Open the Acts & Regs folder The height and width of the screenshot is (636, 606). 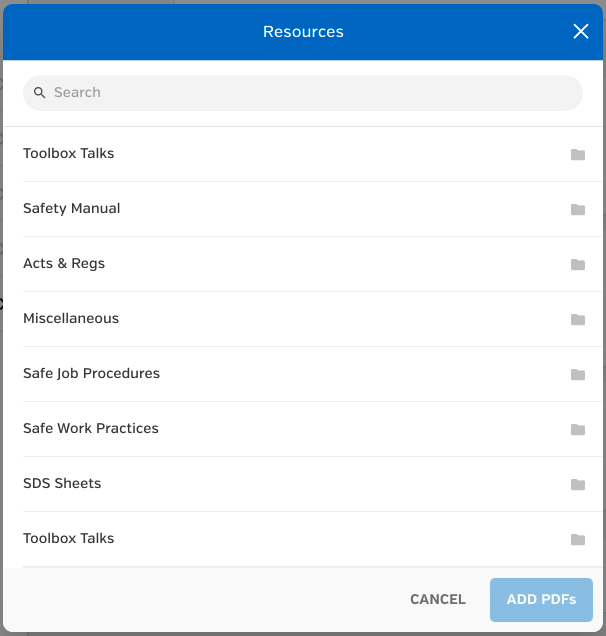pyautogui.click(x=312, y=264)
